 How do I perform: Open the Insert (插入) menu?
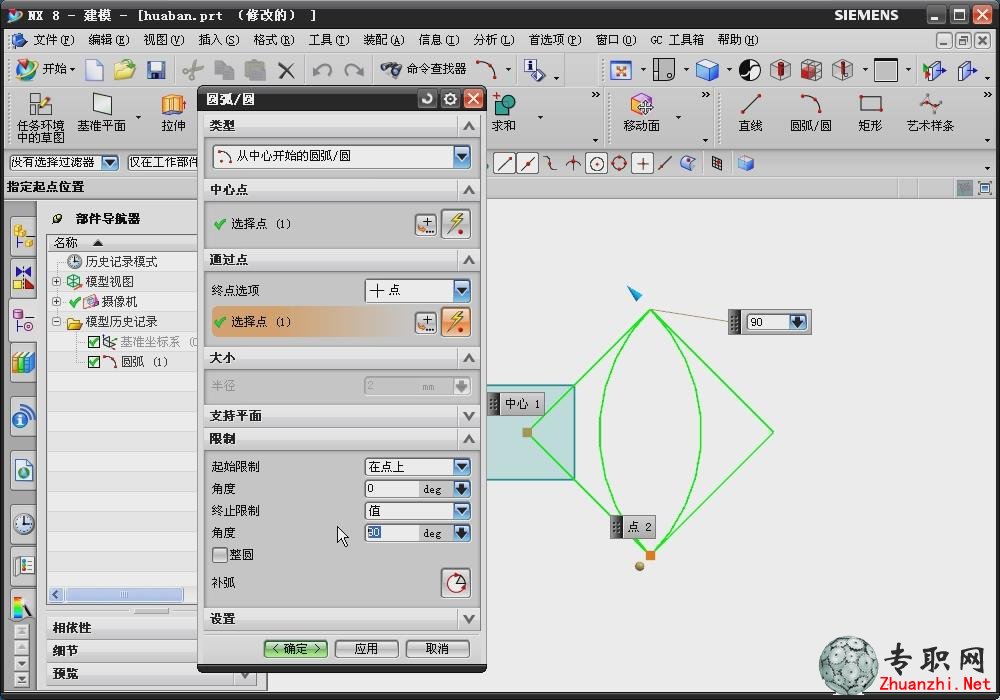(219, 40)
